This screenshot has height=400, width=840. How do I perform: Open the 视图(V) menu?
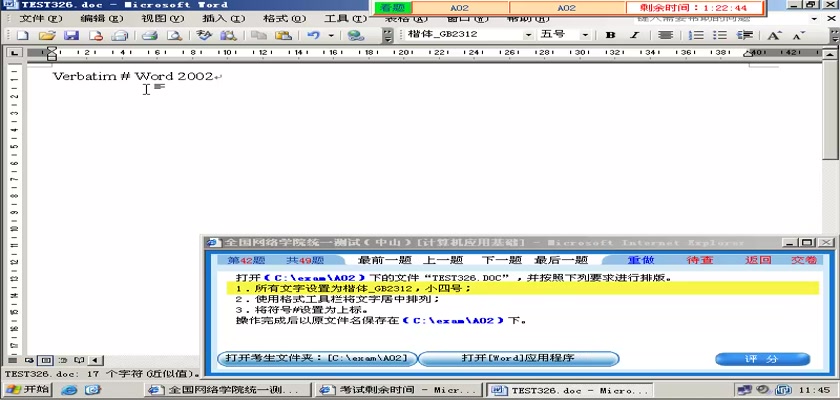[x=163, y=19]
